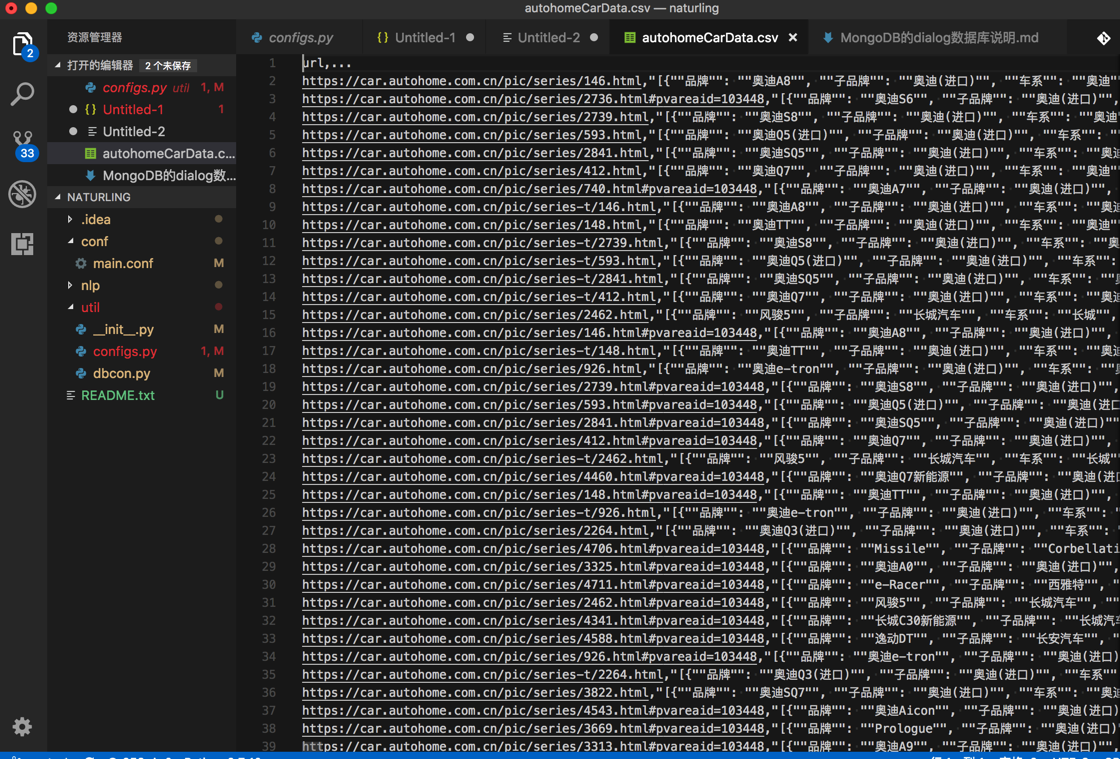
Task: Select the autohomeCarData.csv tab
Action: click(x=709, y=38)
